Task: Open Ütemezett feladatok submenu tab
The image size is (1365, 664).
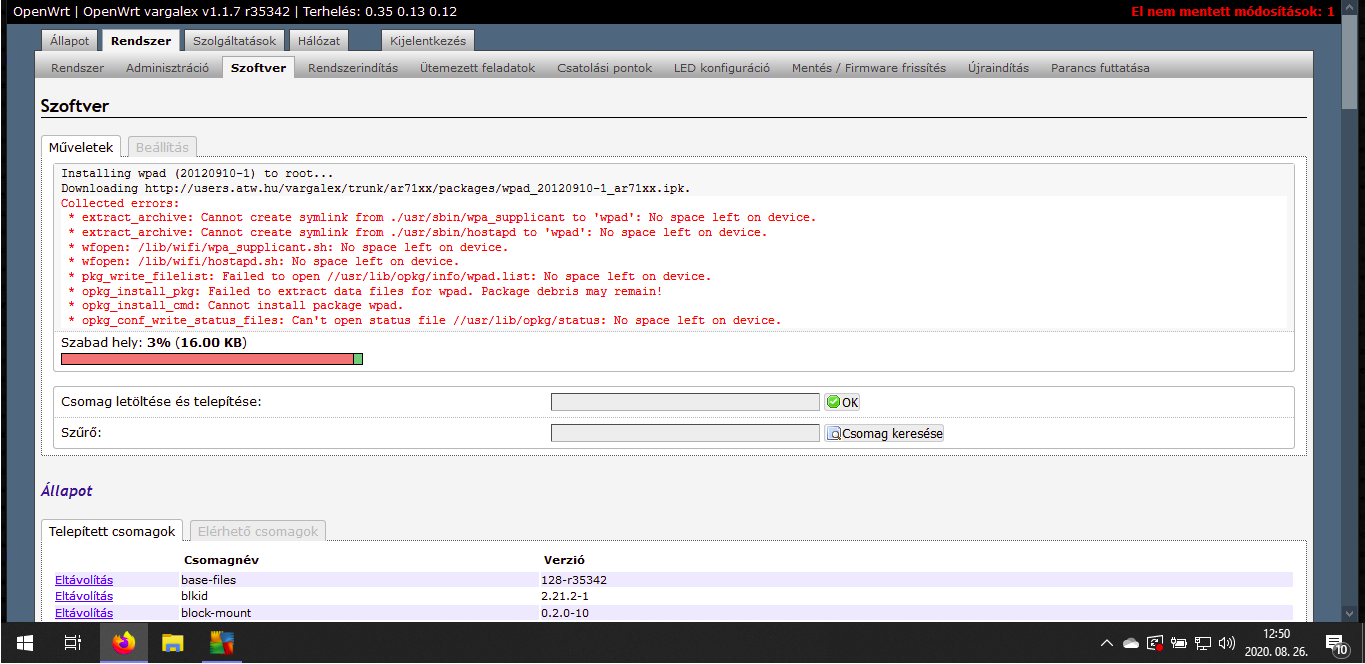Action: tap(477, 68)
